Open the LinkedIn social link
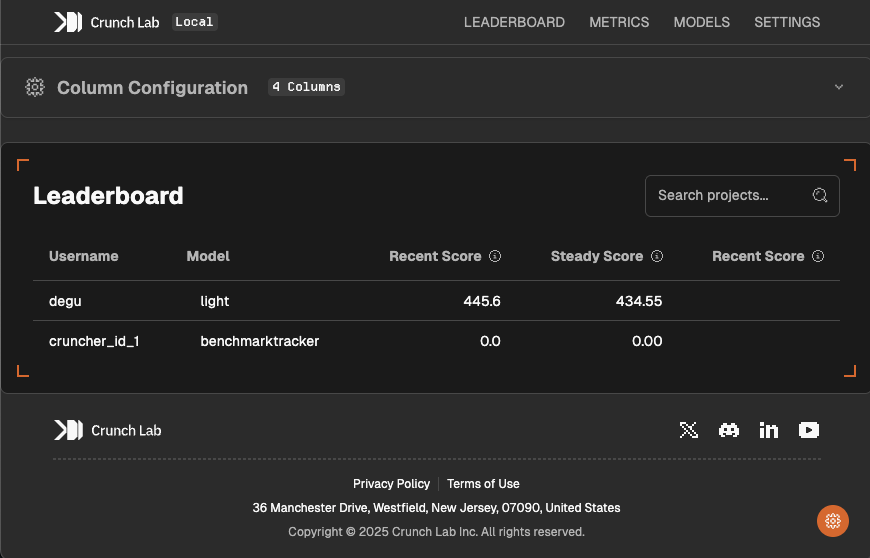Screen dimensions: 870x558 click(x=768, y=430)
